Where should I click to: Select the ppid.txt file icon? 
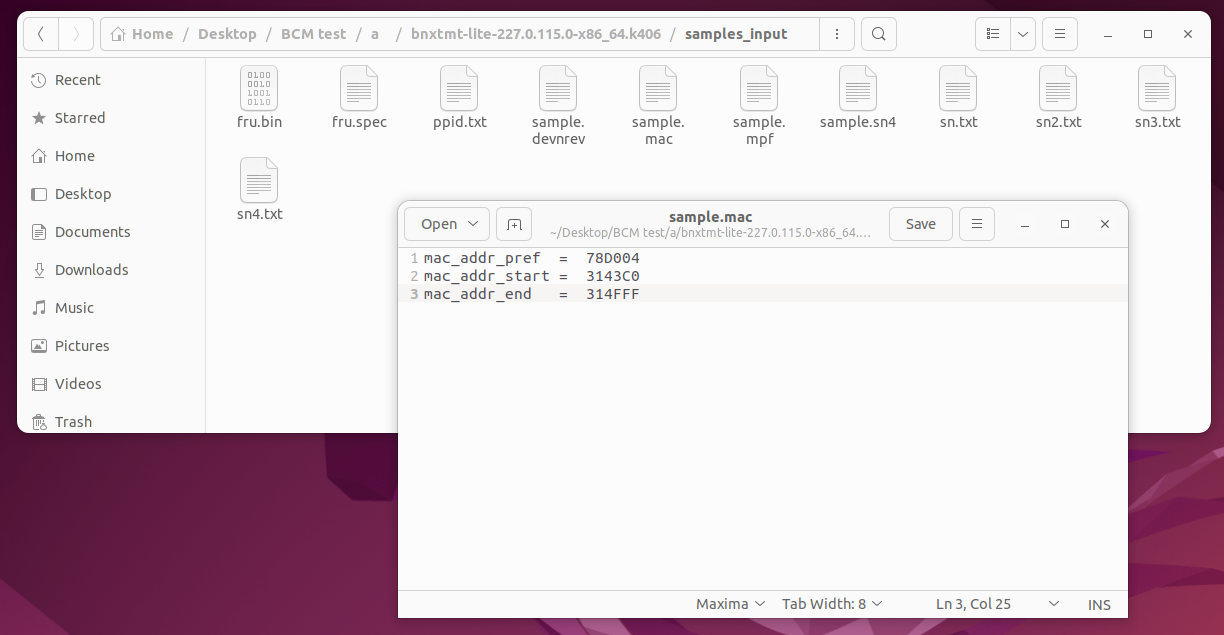coord(459,89)
